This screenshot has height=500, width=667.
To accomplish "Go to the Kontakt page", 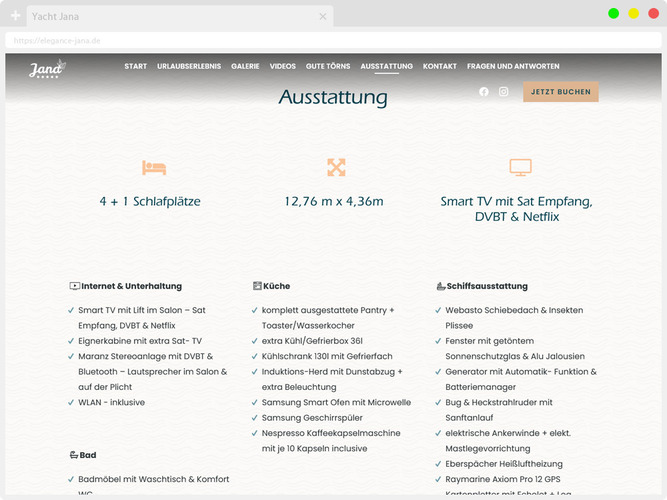I will coord(440,67).
